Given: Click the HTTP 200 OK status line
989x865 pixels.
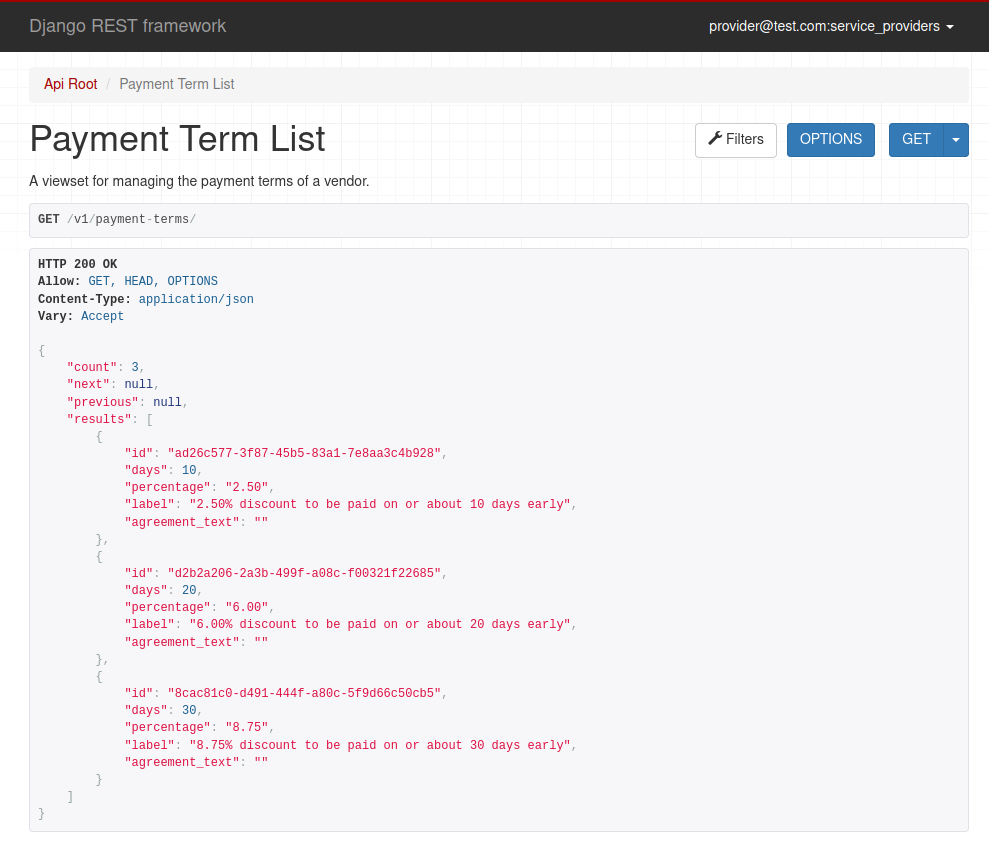Looking at the screenshot, I should pyautogui.click(x=77, y=264).
